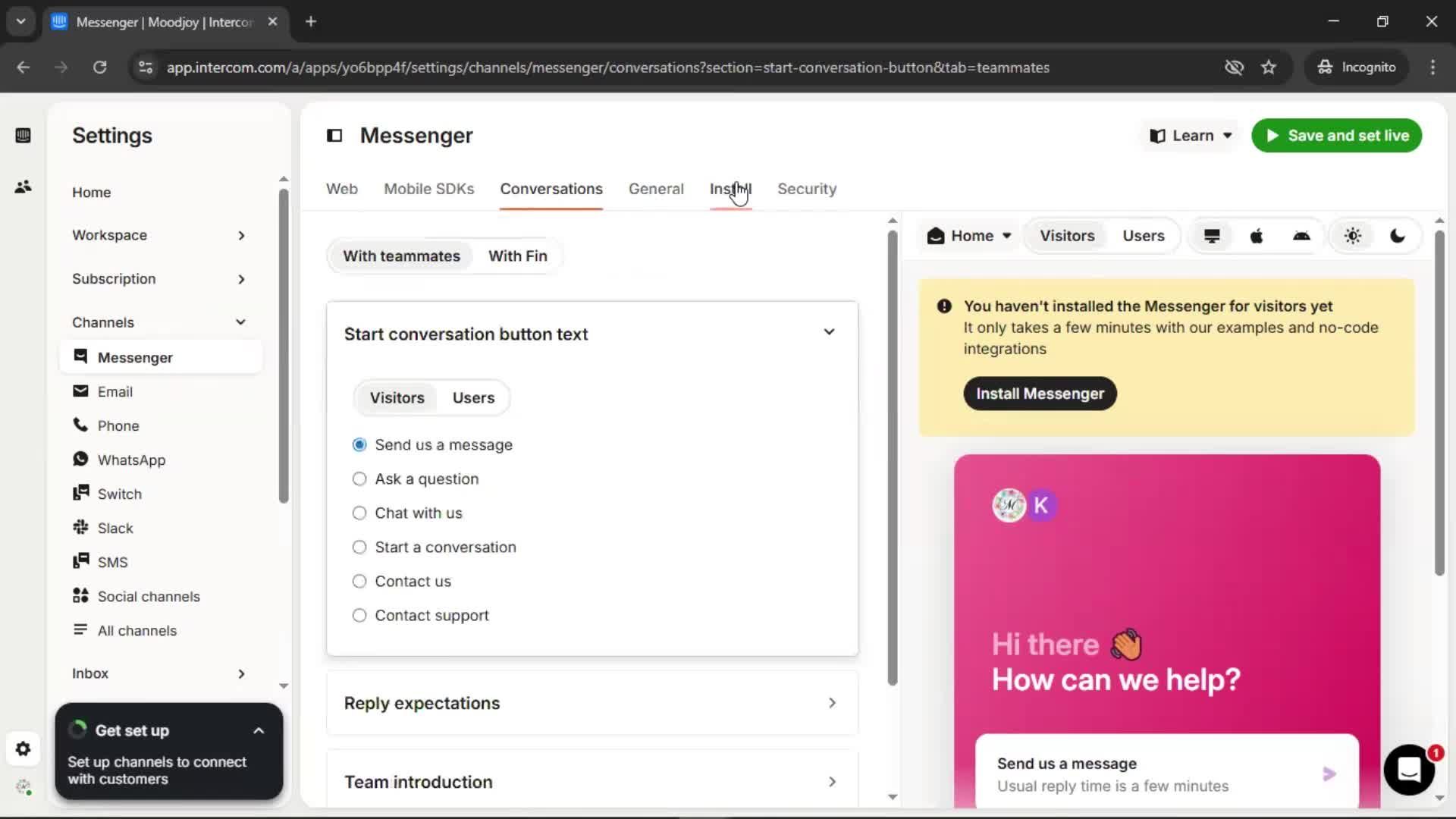This screenshot has width=1456, height=819.
Task: Preview the messenger as Visitors
Action: pyautogui.click(x=1067, y=236)
